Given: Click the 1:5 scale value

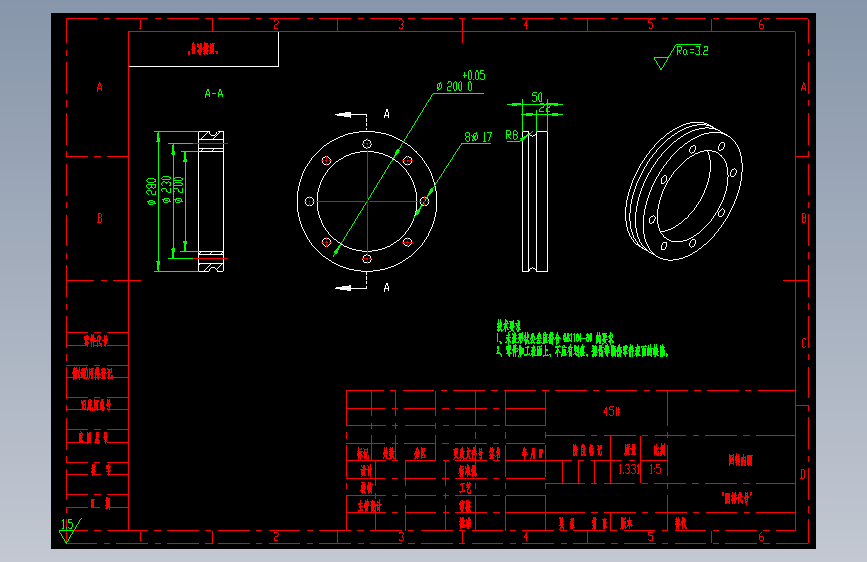Looking at the screenshot, I should pos(655,470).
